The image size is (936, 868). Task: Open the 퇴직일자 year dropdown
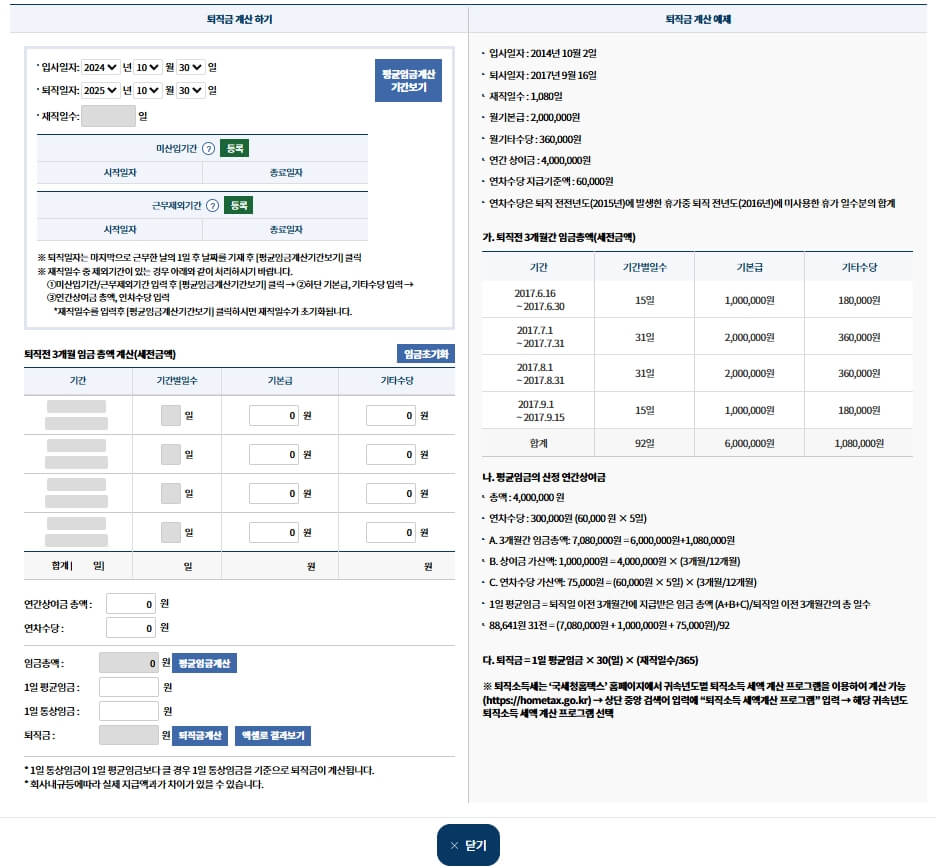(101, 90)
